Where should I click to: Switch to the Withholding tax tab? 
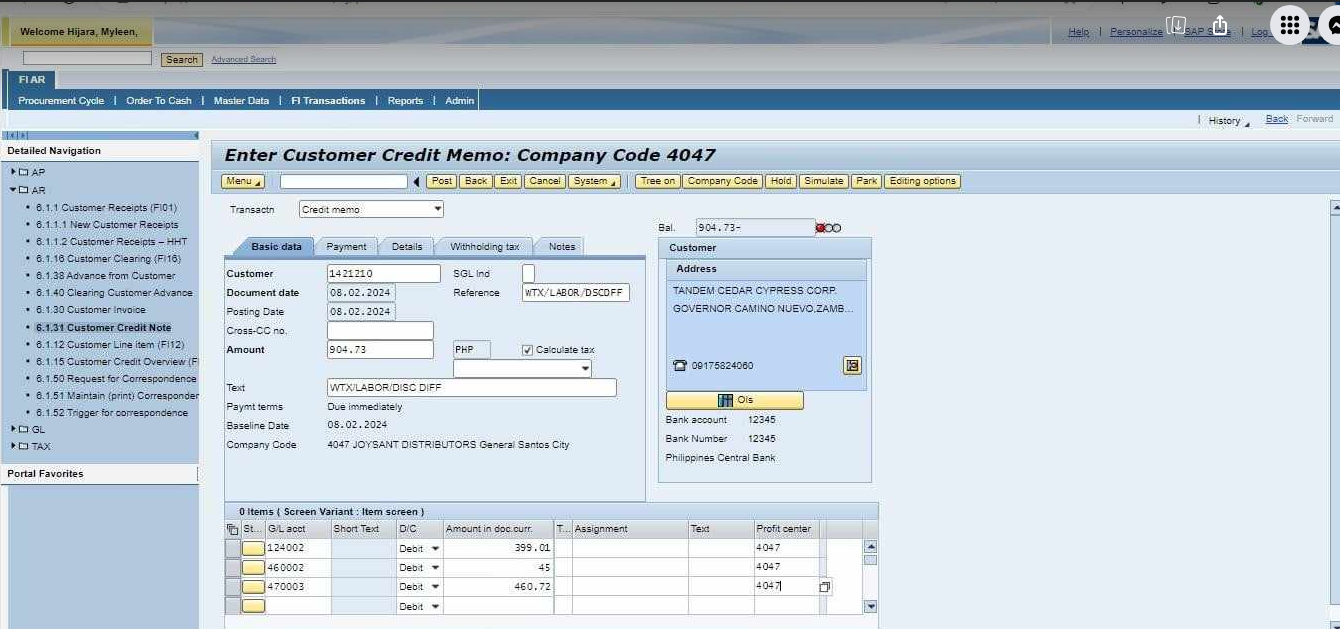[484, 247]
